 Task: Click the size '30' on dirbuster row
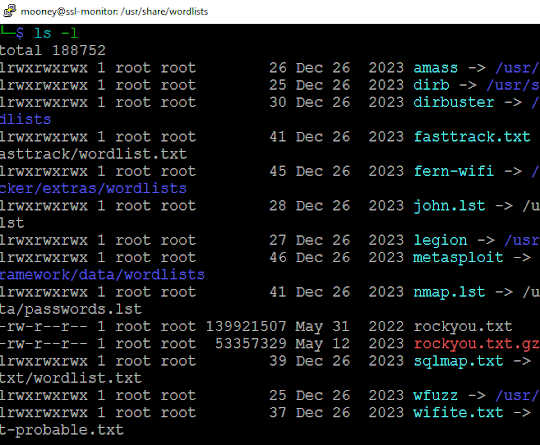[278, 102]
